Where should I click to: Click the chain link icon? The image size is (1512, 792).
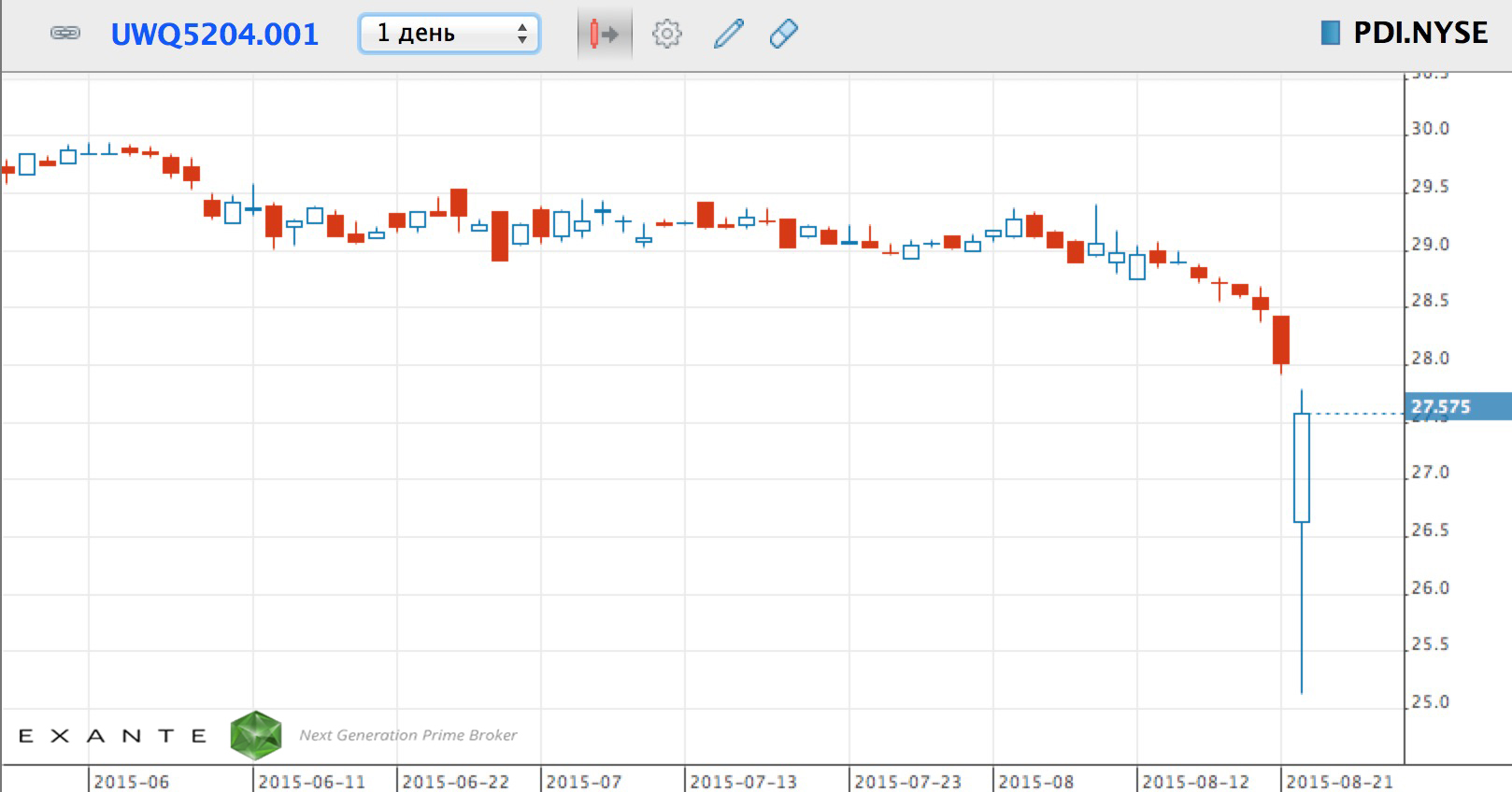[x=64, y=34]
